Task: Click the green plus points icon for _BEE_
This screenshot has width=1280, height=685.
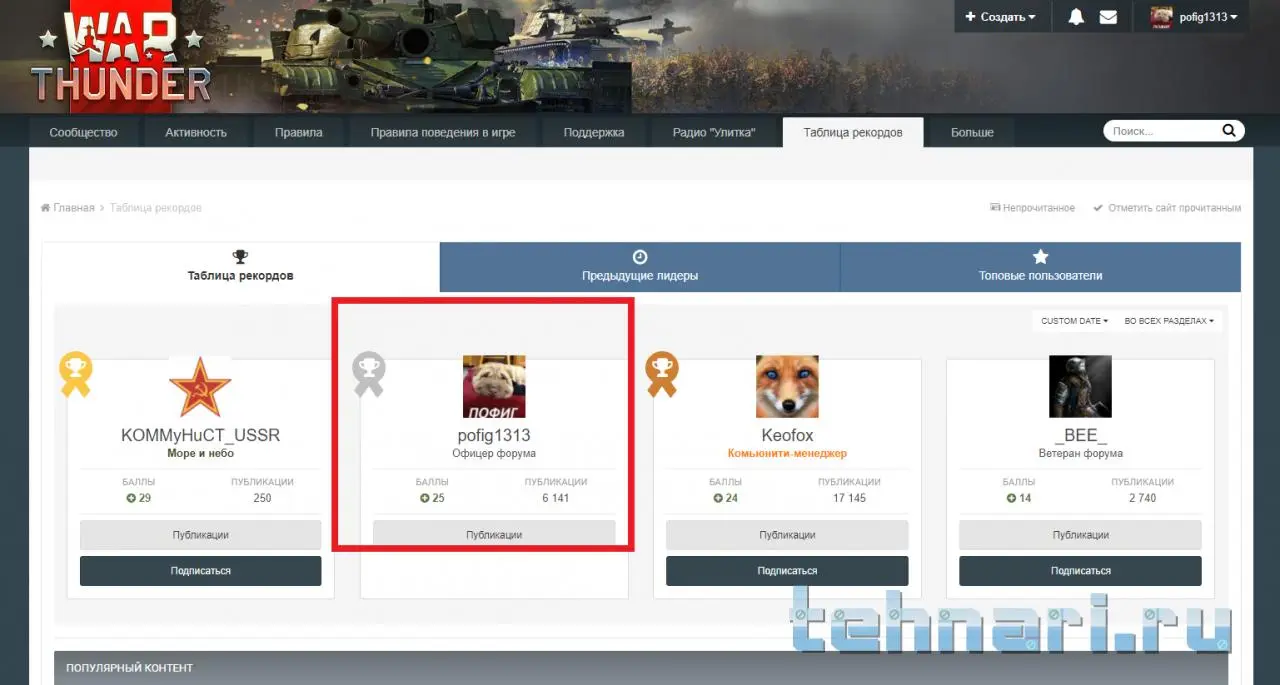Action: click(x=1011, y=498)
